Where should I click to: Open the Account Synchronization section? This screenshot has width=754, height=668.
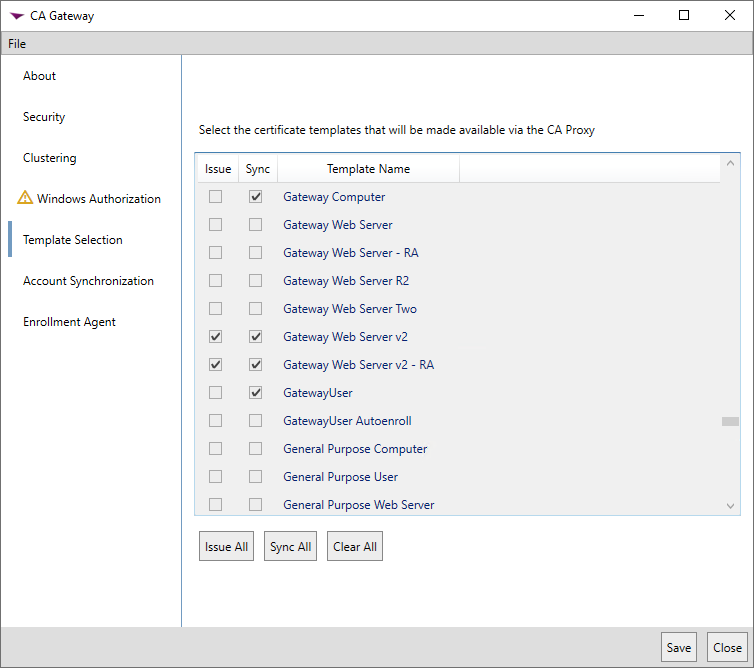click(x=89, y=281)
